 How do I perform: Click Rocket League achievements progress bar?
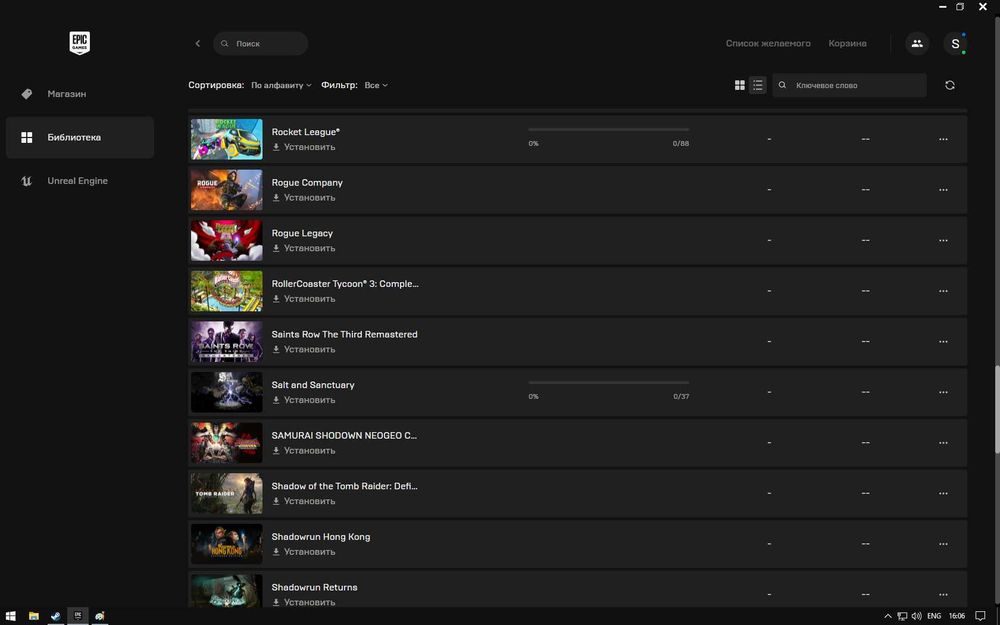click(608, 129)
